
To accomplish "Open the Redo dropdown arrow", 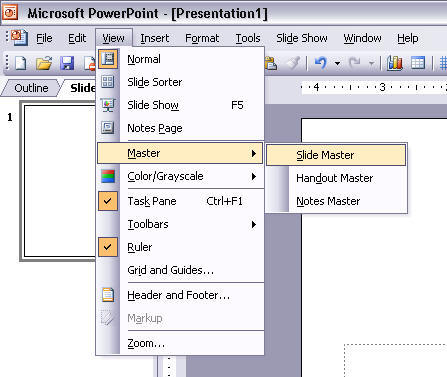I will pyautogui.click(x=371, y=63).
